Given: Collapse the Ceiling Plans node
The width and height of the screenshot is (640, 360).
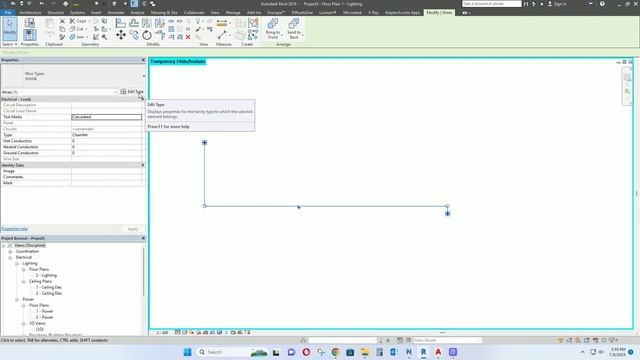Looking at the screenshot, I should point(23,282).
